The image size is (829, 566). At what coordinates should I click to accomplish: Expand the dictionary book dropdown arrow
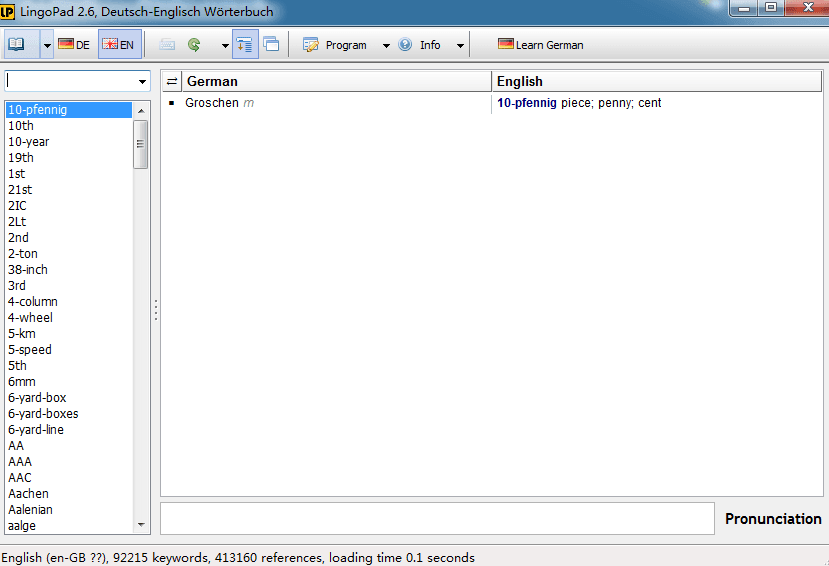point(47,45)
